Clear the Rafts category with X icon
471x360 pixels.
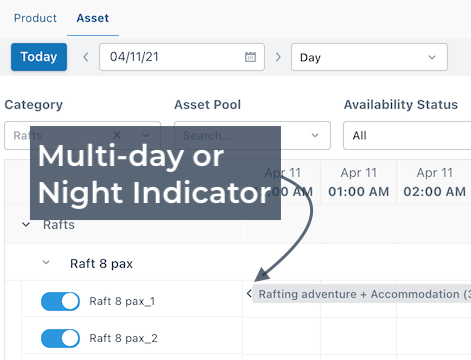(117, 135)
